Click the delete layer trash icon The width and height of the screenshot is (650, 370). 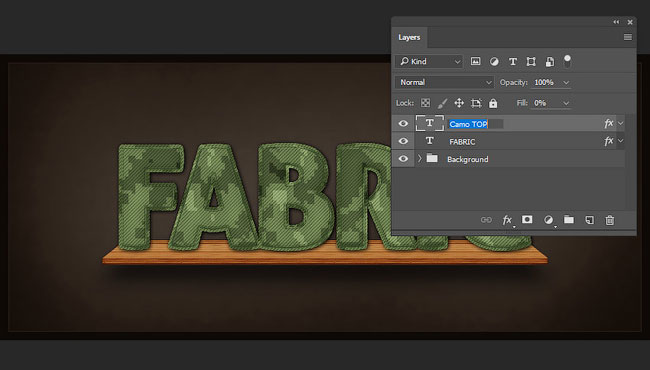tap(609, 220)
